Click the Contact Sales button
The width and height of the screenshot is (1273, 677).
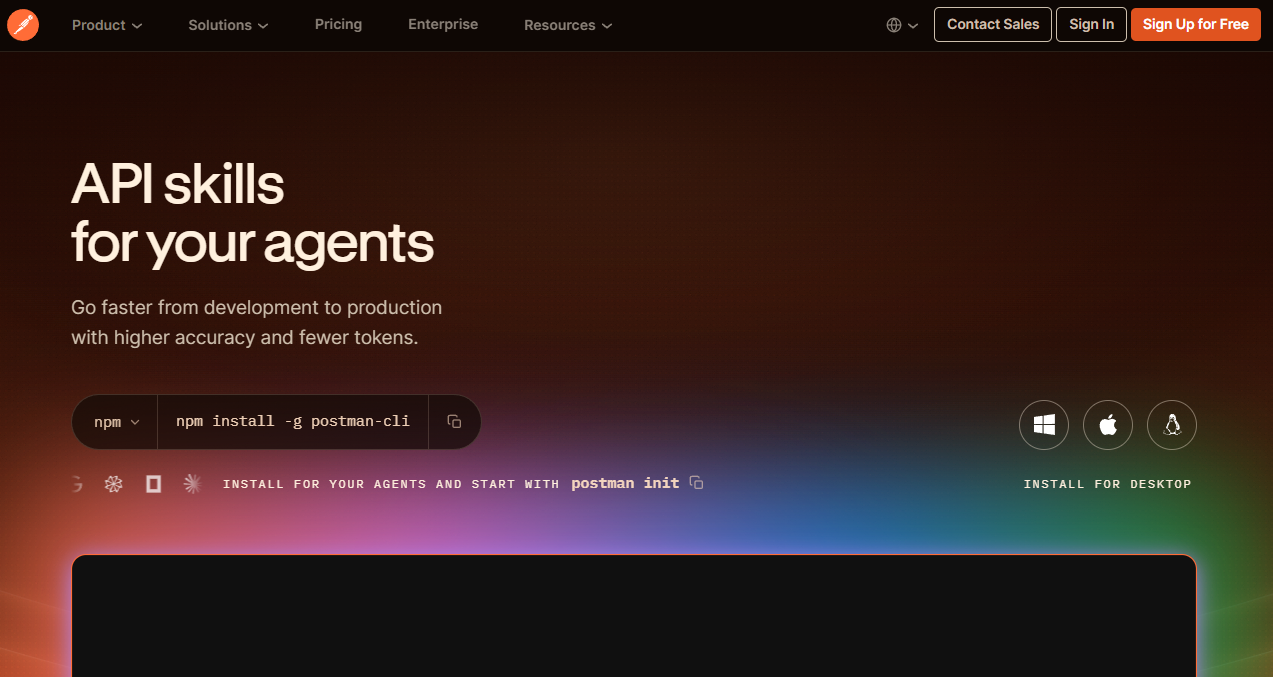pyautogui.click(x=993, y=24)
